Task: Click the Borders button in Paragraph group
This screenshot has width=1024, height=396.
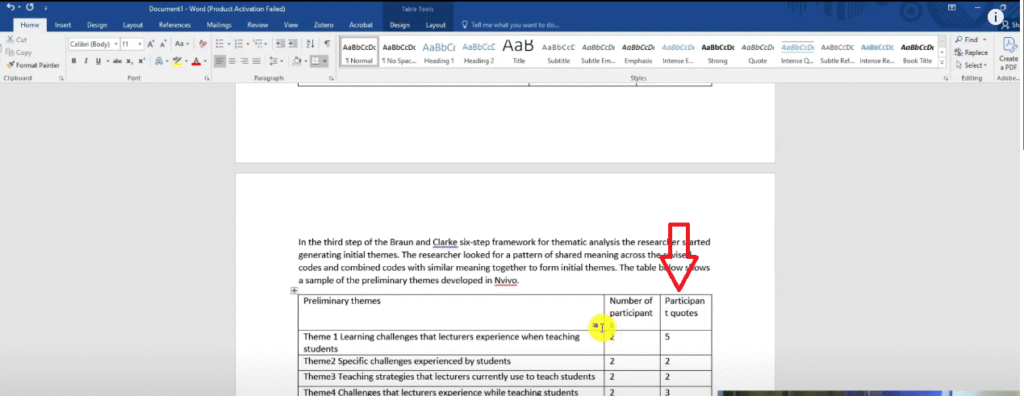Action: (x=316, y=61)
